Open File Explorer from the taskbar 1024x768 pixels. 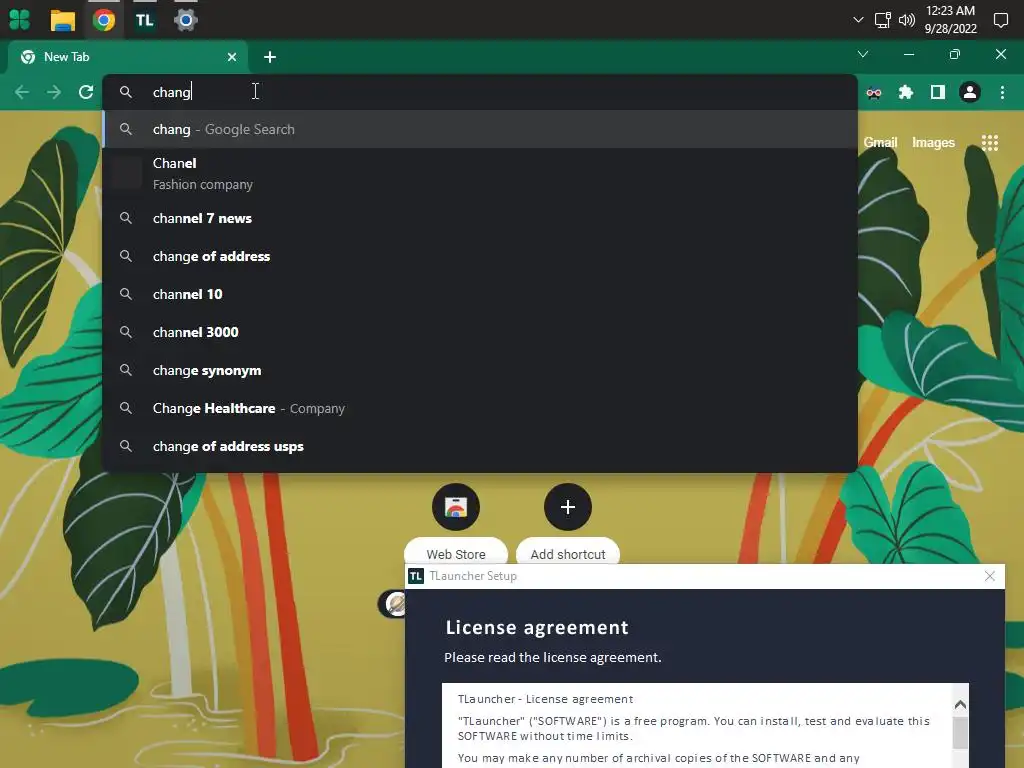tap(63, 20)
